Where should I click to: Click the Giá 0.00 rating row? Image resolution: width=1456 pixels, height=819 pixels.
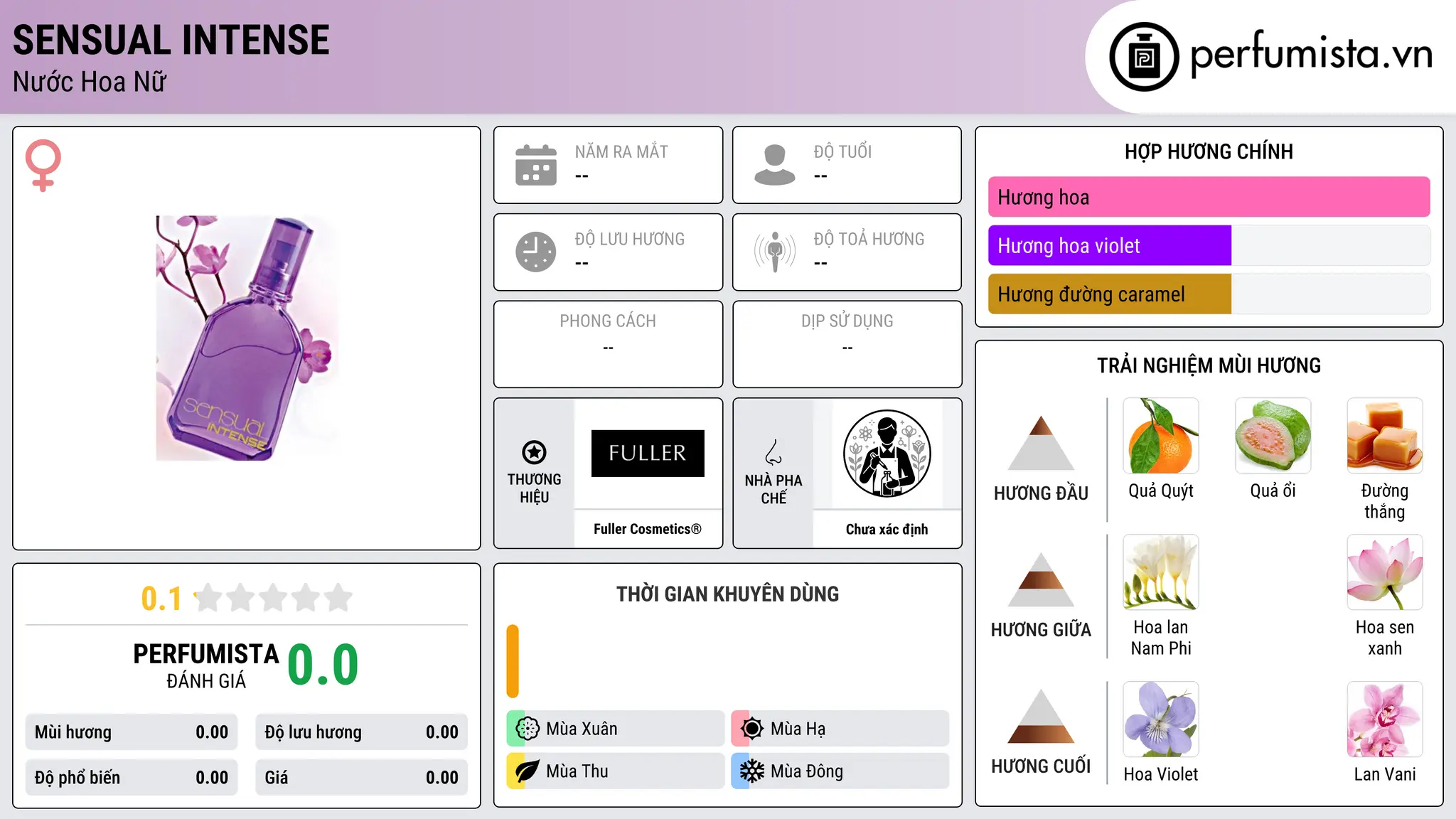(362, 777)
